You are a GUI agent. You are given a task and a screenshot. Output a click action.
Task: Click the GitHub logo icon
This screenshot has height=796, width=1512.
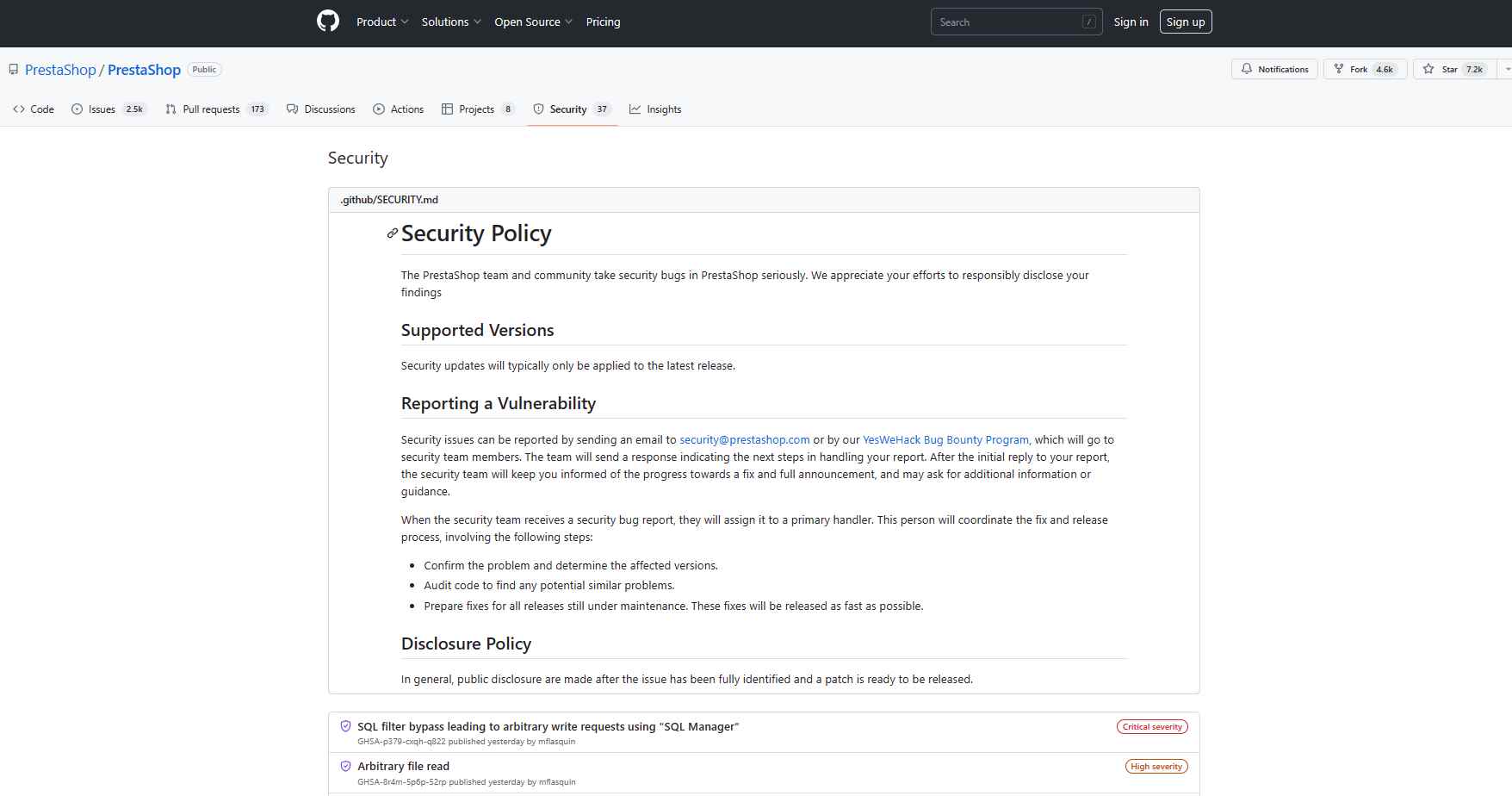click(328, 22)
